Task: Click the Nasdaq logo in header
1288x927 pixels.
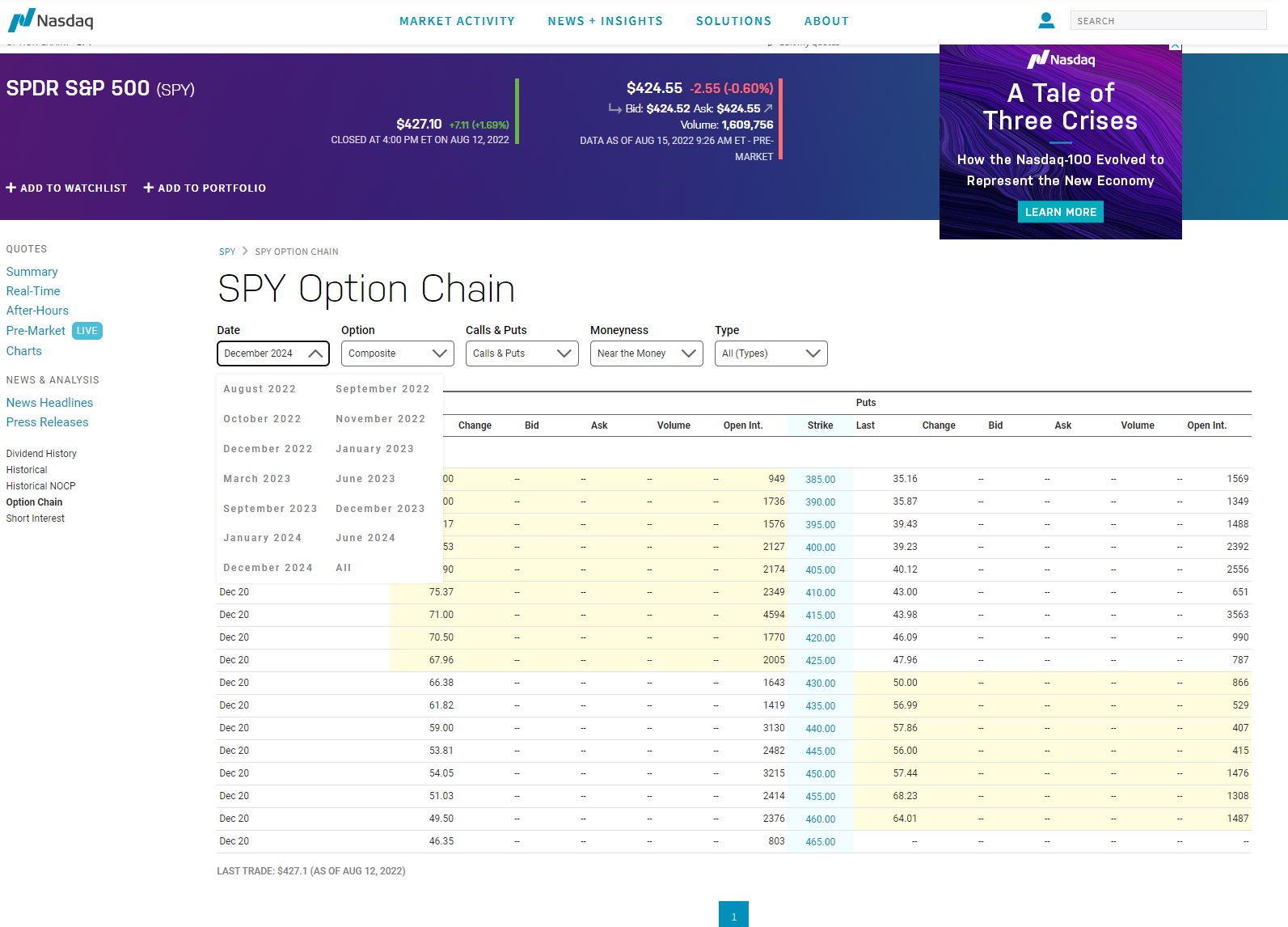Action: pos(51,20)
